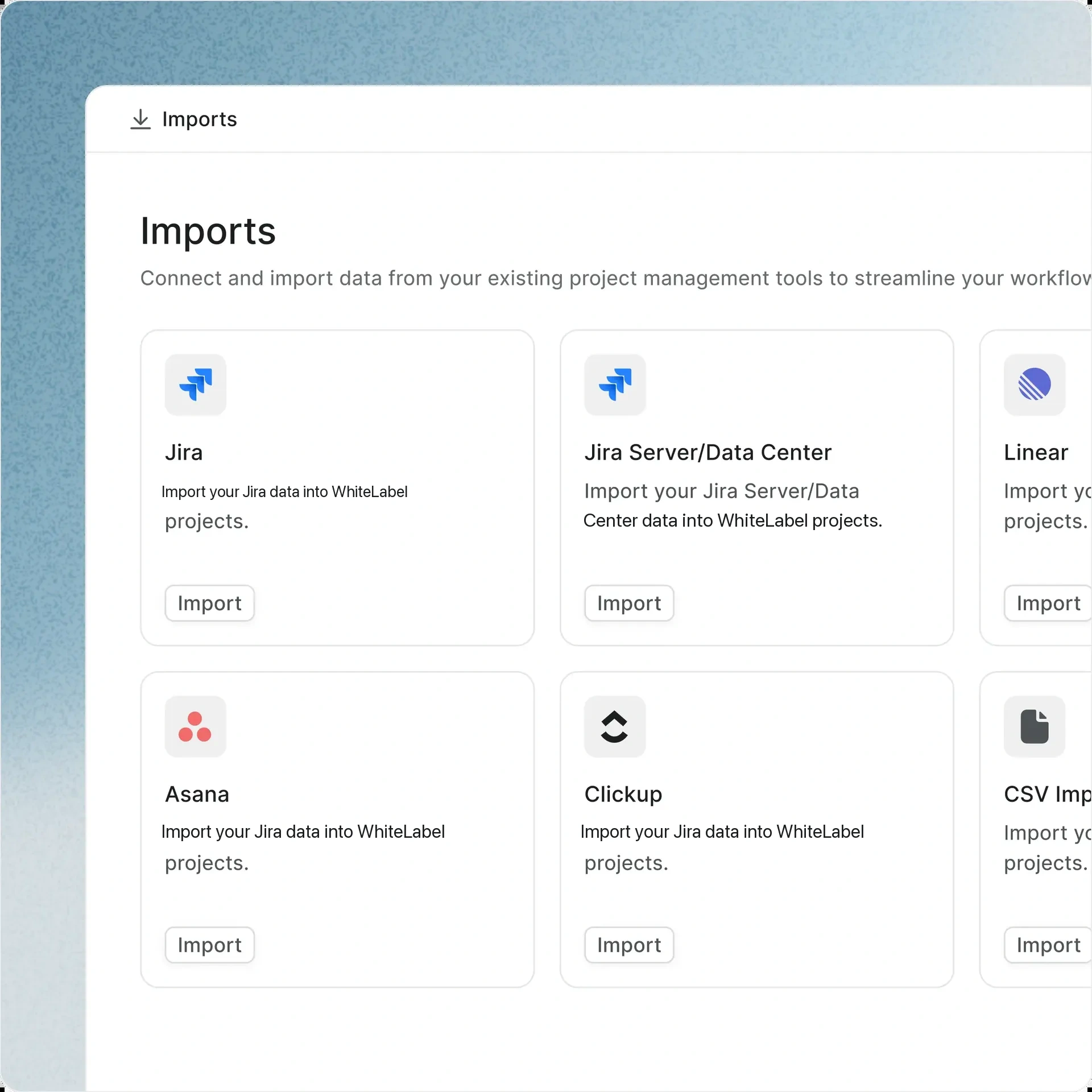Click the Linear card title
Viewport: 1092px width, 1092px height.
pos(1036,452)
